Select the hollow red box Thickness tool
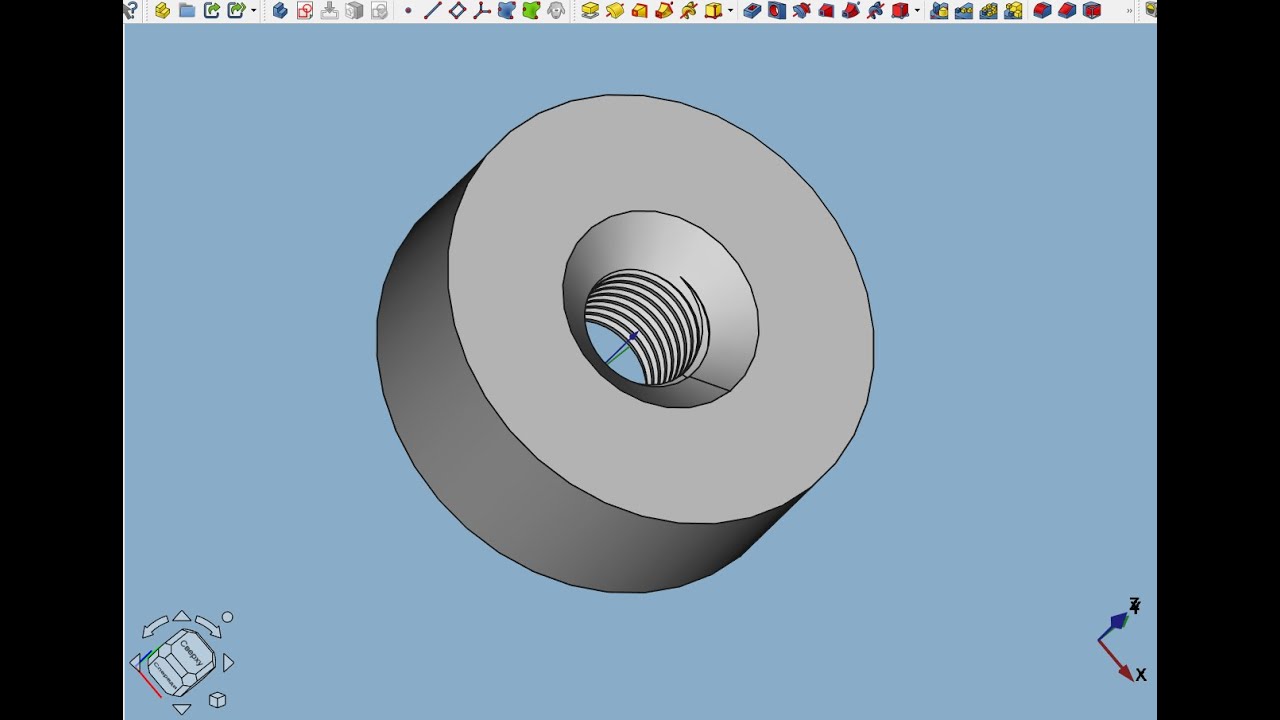The height and width of the screenshot is (720, 1280). pyautogui.click(x=1092, y=10)
